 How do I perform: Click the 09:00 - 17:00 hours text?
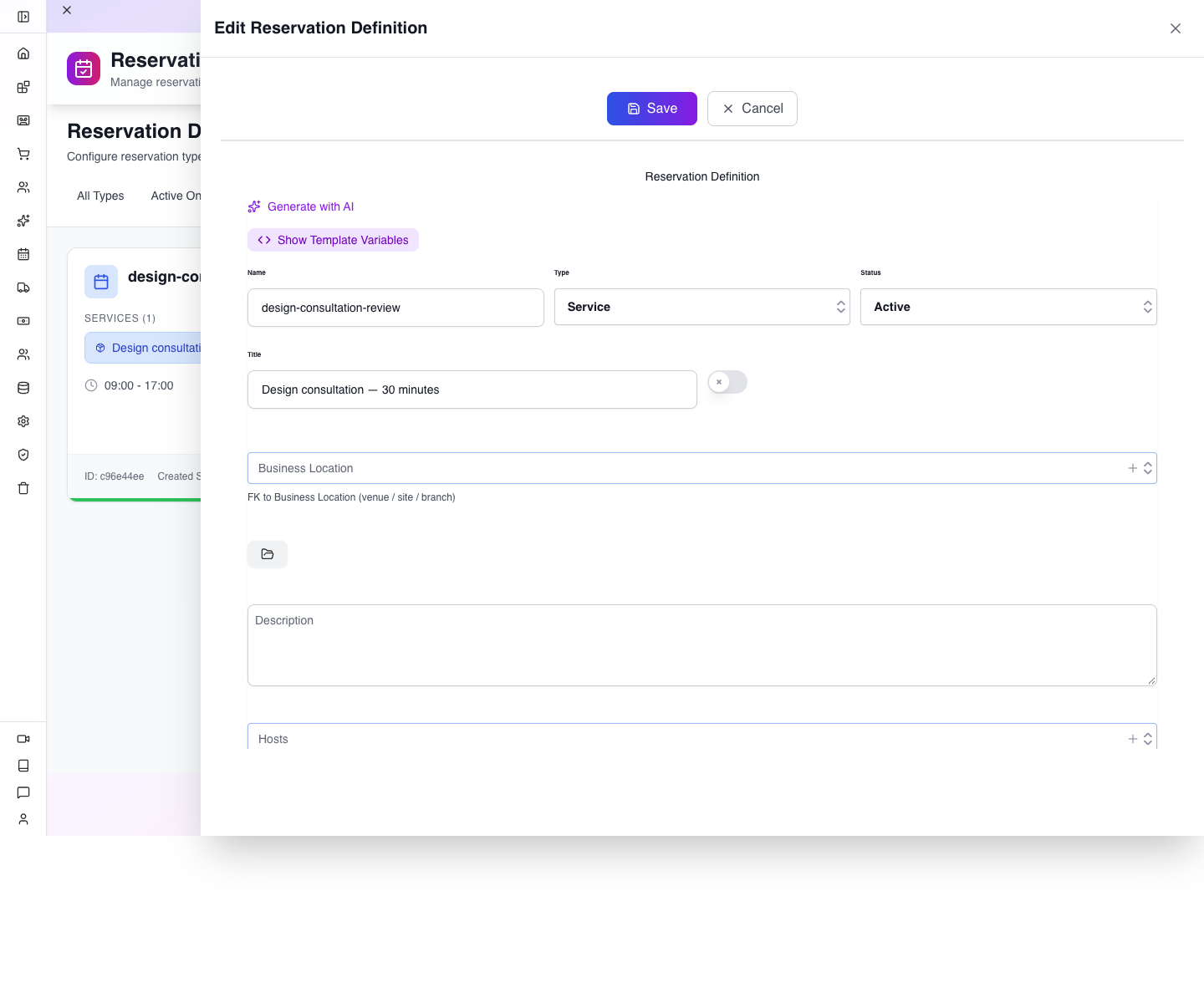click(x=139, y=385)
